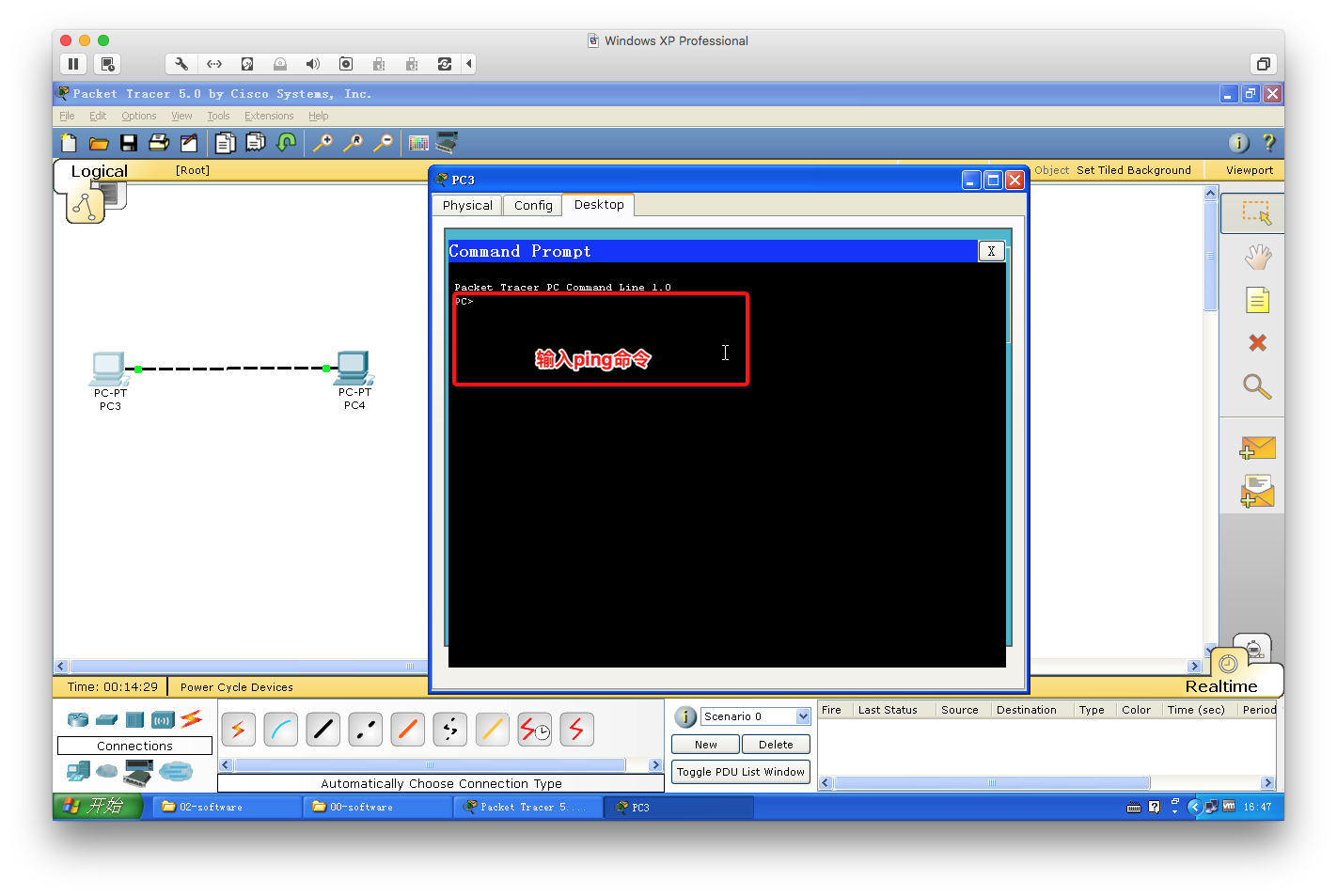Select the Hubs device category
Screen dimensions: 1337x896
[x=134, y=720]
